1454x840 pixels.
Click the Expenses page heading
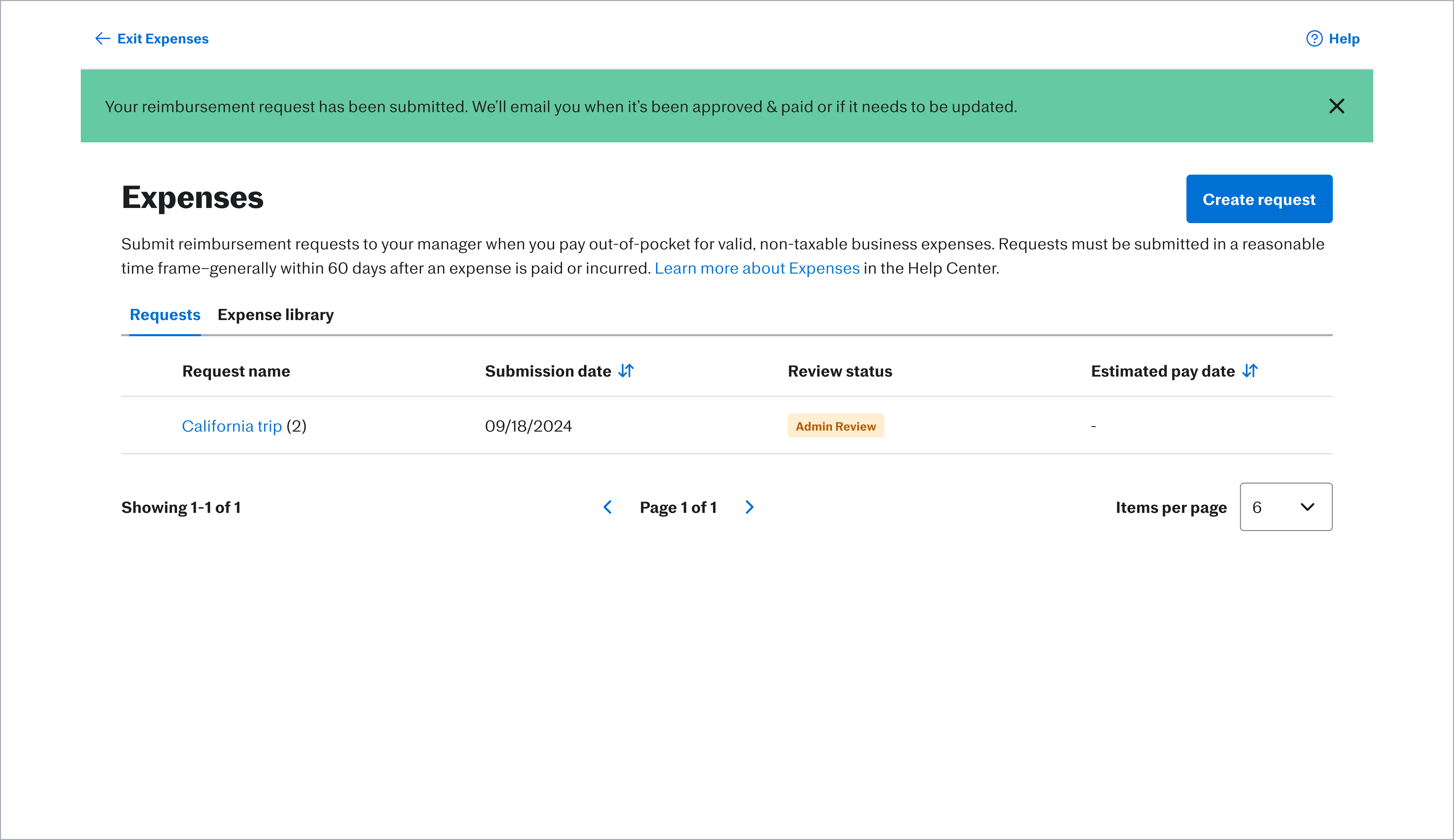(193, 198)
